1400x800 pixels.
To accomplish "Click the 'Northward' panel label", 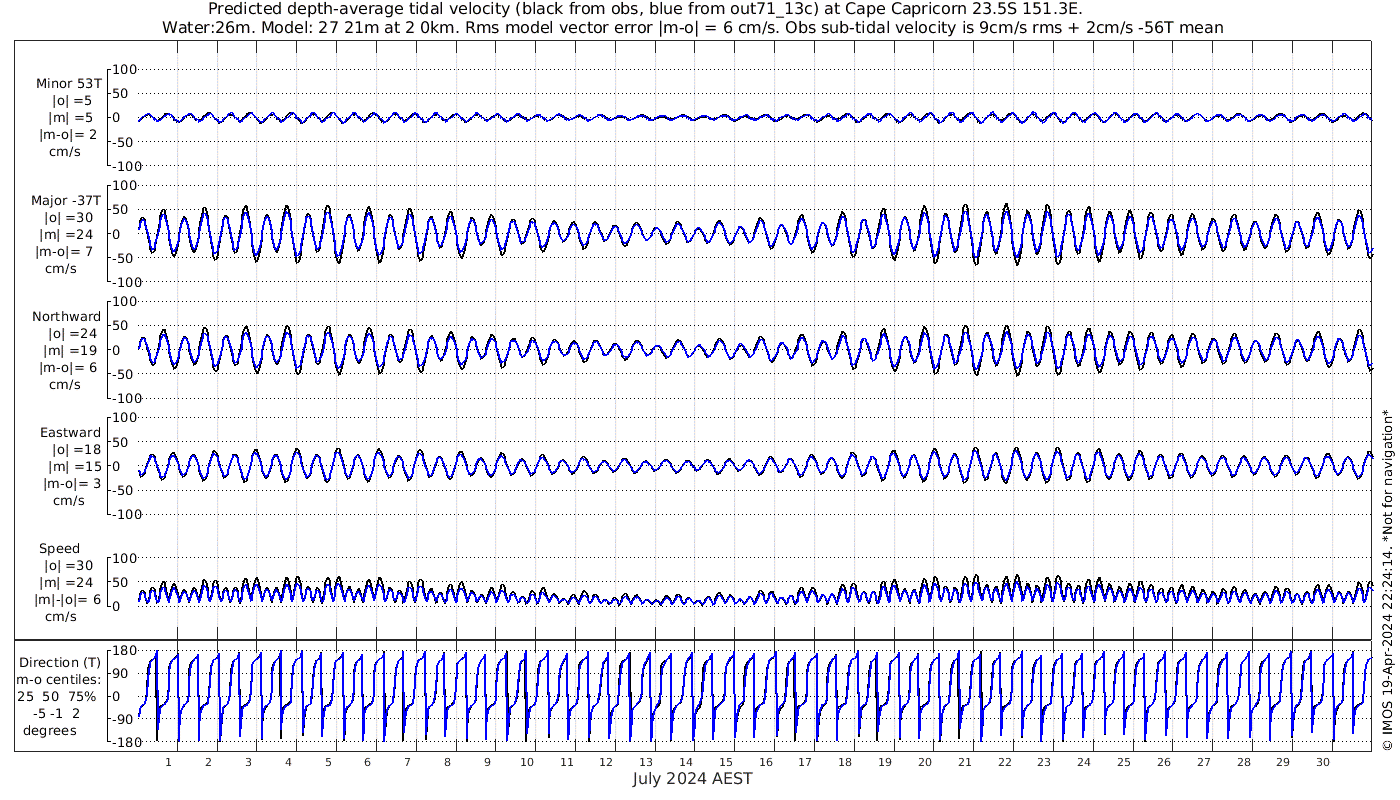I will coord(67,317).
